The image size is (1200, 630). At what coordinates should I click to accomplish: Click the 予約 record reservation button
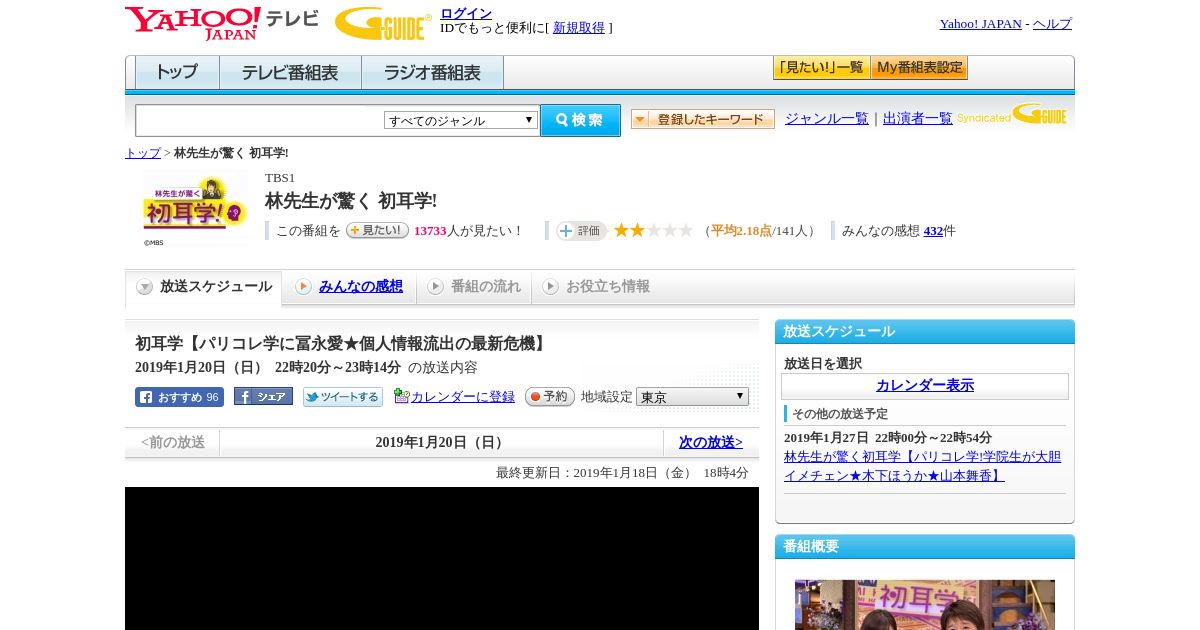coord(549,397)
